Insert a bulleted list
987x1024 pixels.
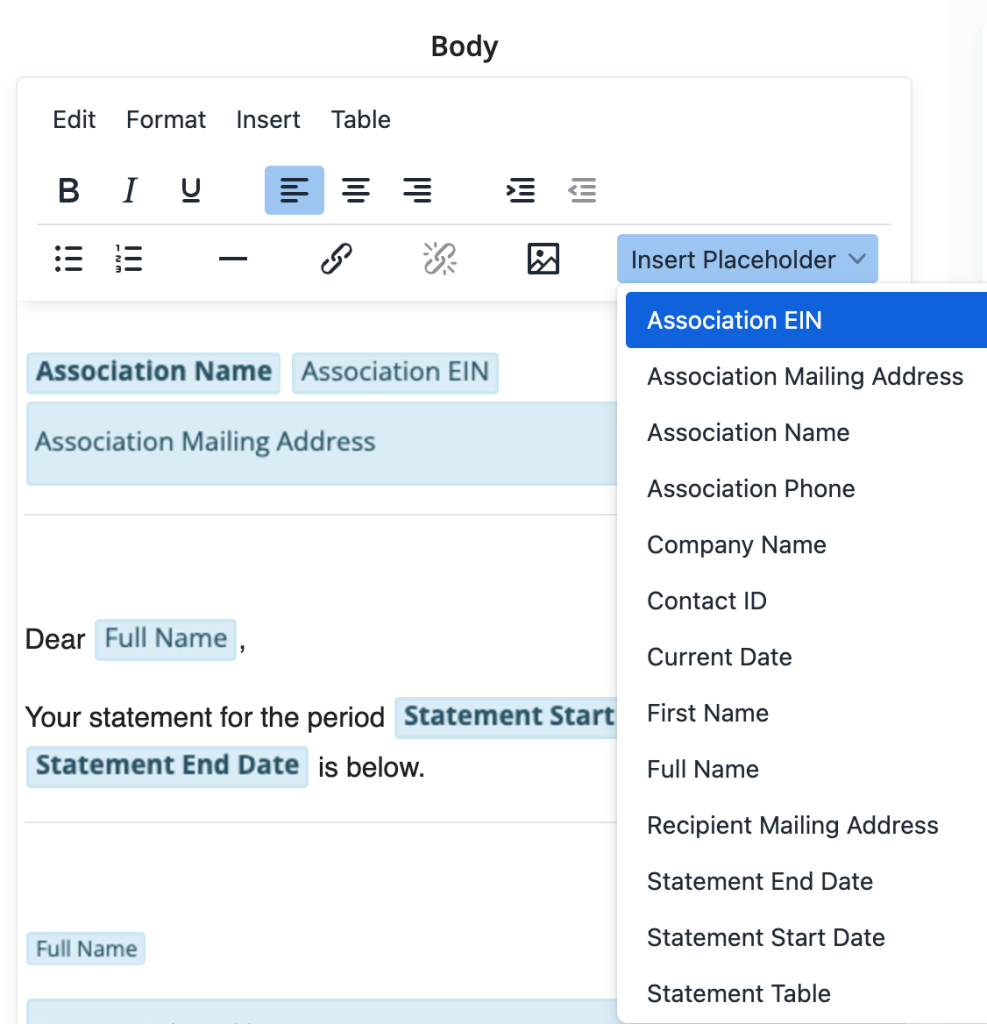(68, 259)
